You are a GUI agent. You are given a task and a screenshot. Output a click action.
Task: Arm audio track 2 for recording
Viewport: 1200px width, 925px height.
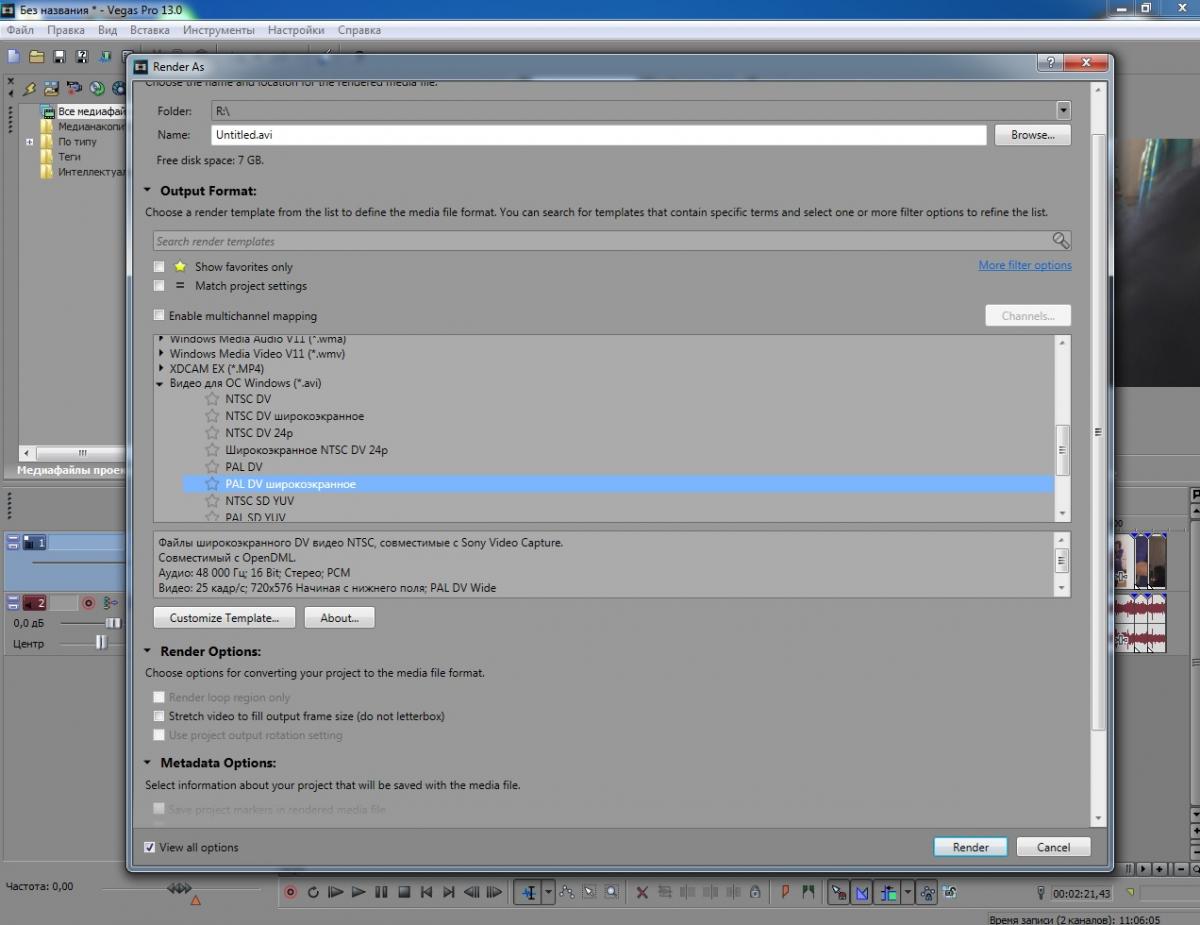[88, 603]
